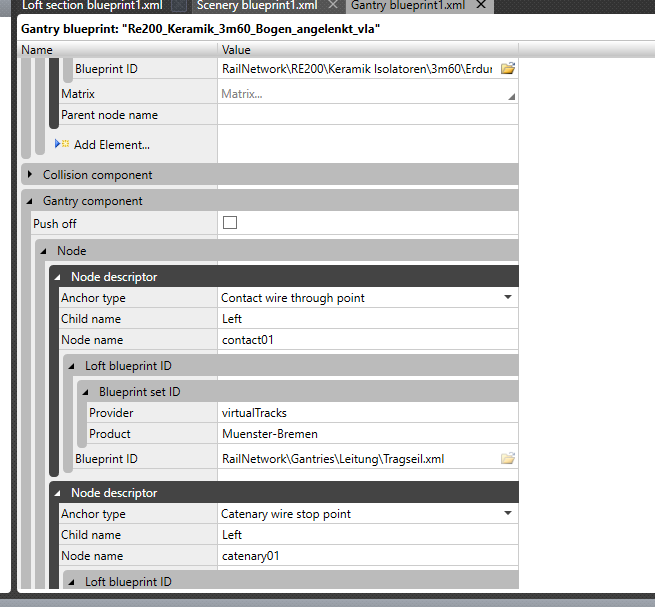The image size is (655, 607).
Task: Select the Product row label
Action: coord(109,434)
